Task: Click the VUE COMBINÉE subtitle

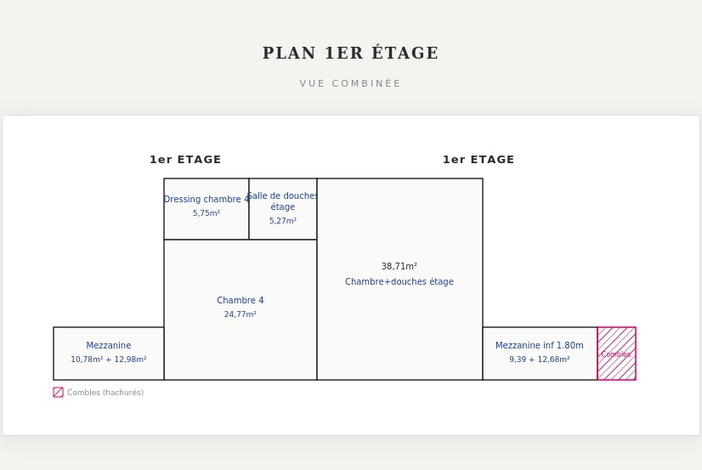Action: pyautogui.click(x=351, y=83)
